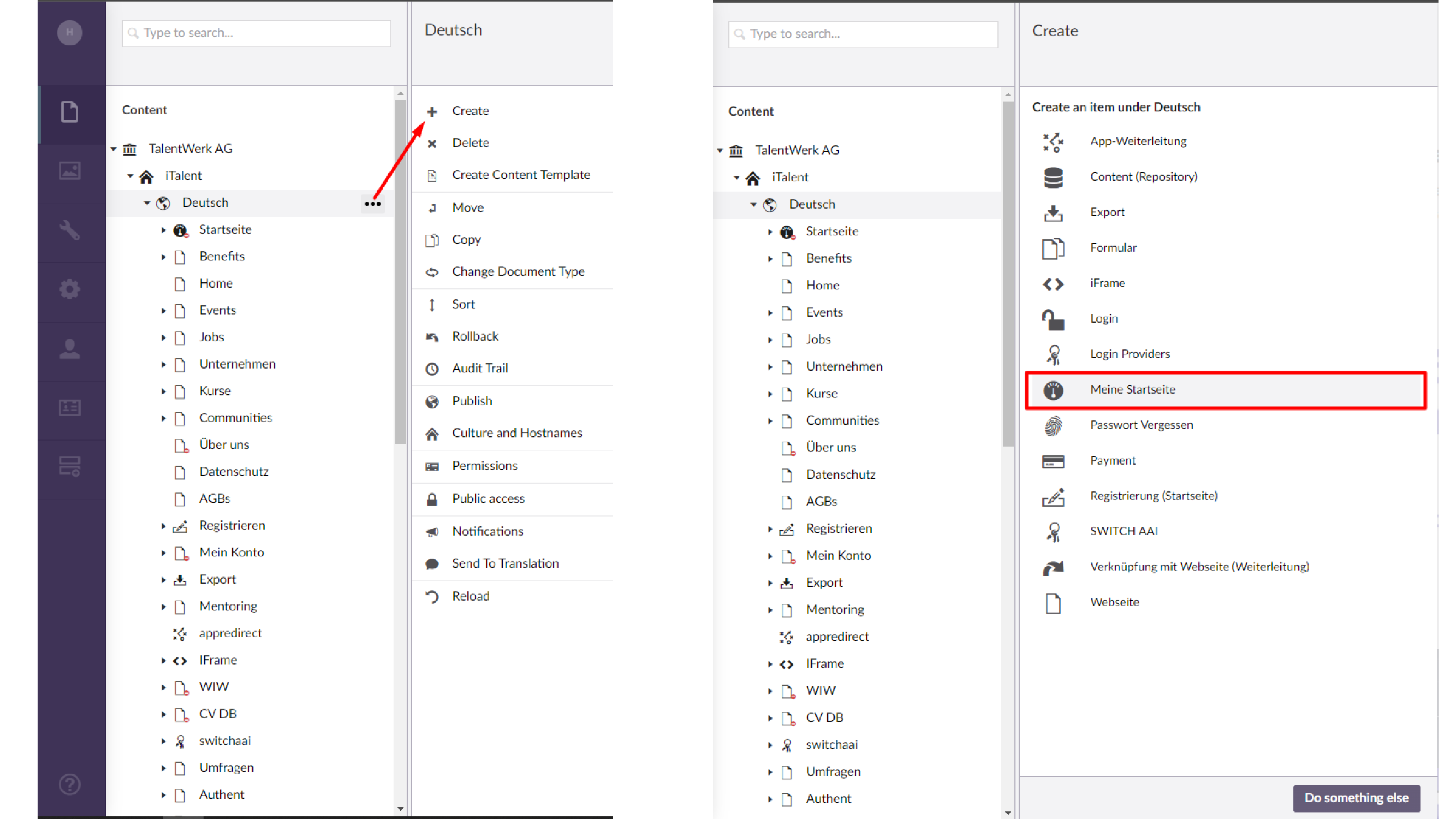Expand the Kurse node in right tree

tap(770, 394)
